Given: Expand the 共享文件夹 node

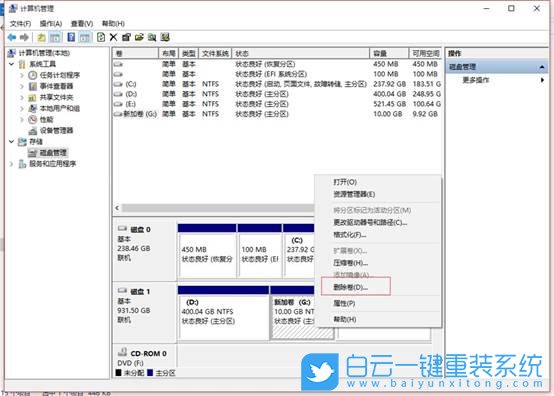Looking at the screenshot, I should tap(22, 97).
